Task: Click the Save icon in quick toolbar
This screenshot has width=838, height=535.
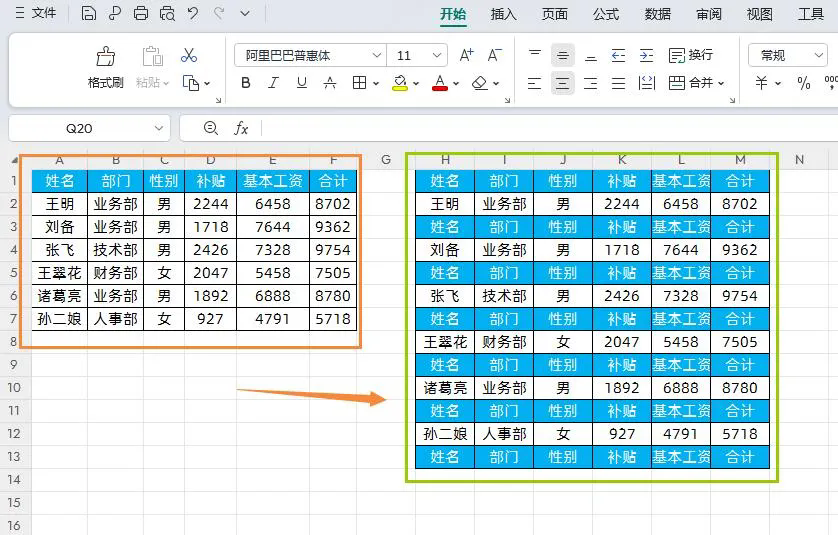Action: [x=89, y=13]
